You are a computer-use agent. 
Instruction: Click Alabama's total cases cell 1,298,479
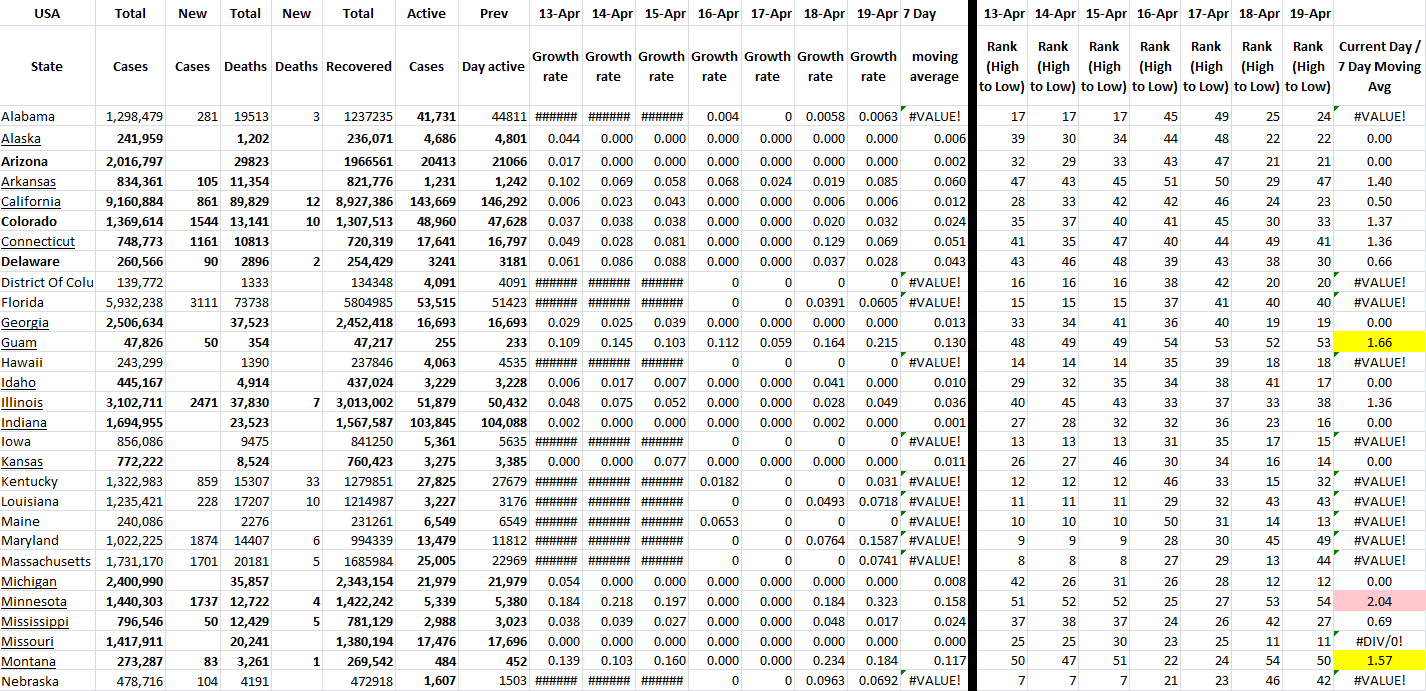130,116
